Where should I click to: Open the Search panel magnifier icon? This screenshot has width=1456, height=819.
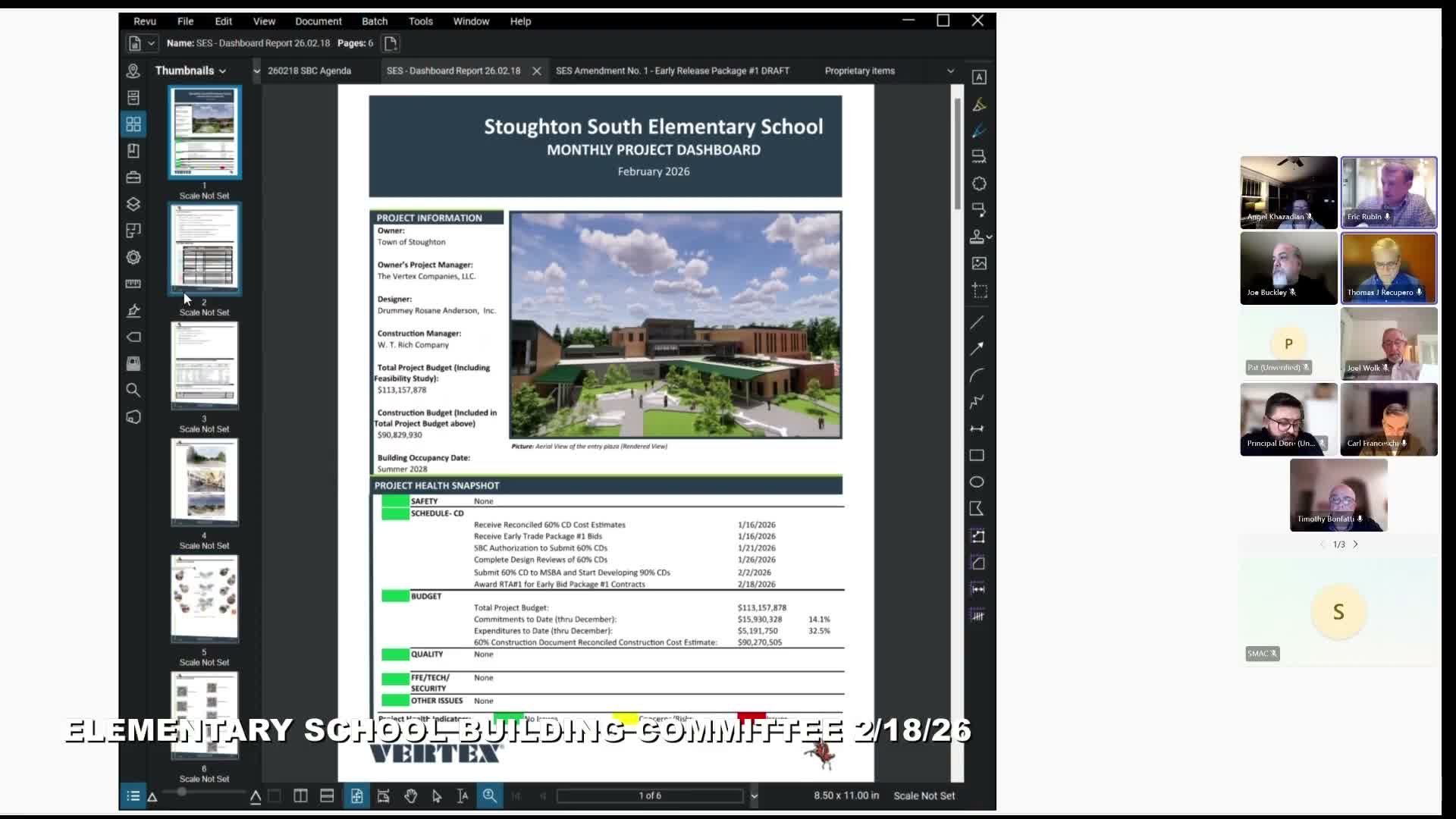(133, 391)
